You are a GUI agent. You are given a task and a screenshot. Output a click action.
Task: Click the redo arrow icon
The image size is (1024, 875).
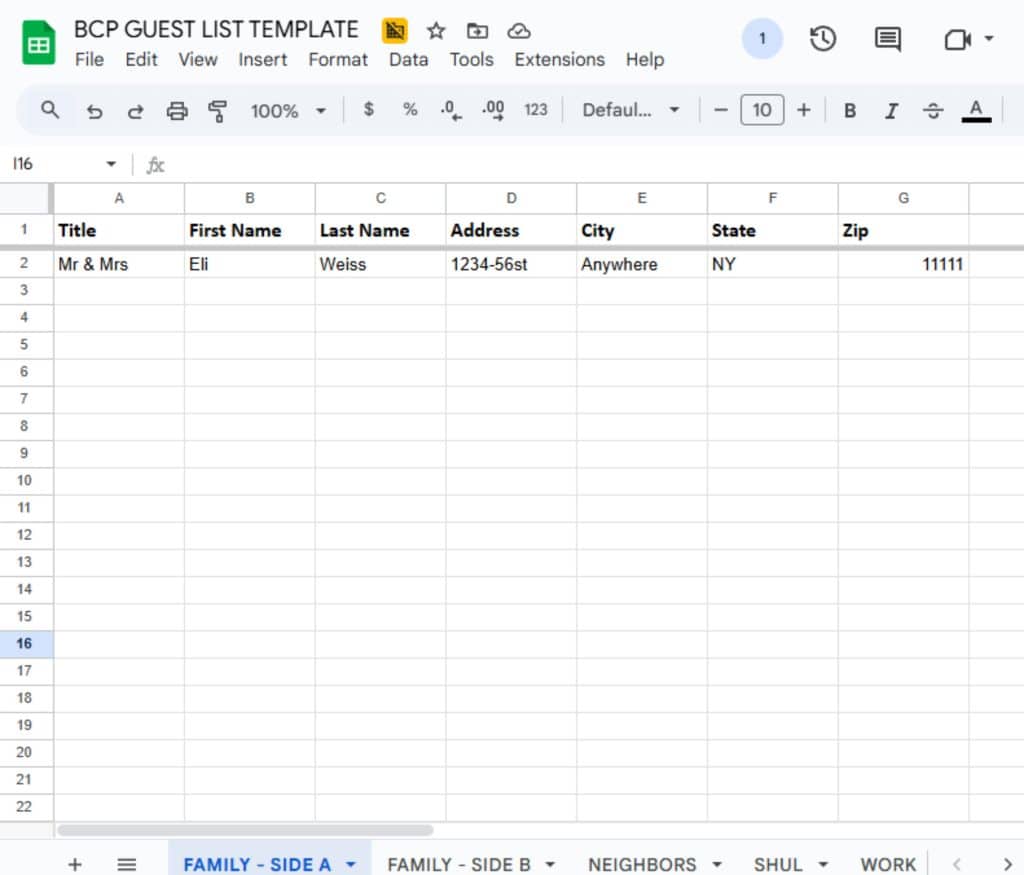click(x=135, y=111)
